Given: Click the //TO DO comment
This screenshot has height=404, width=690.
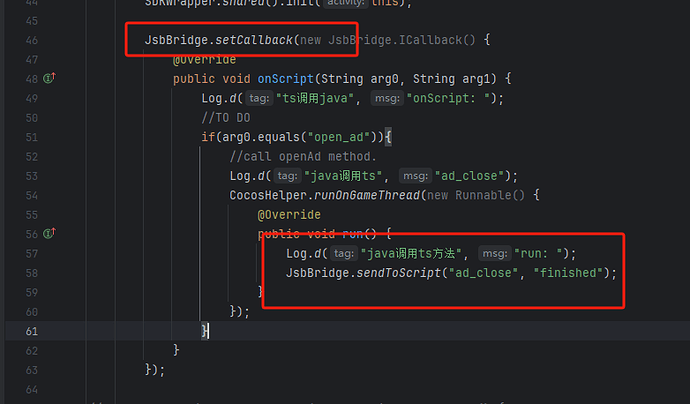Looking at the screenshot, I should click(x=226, y=118).
